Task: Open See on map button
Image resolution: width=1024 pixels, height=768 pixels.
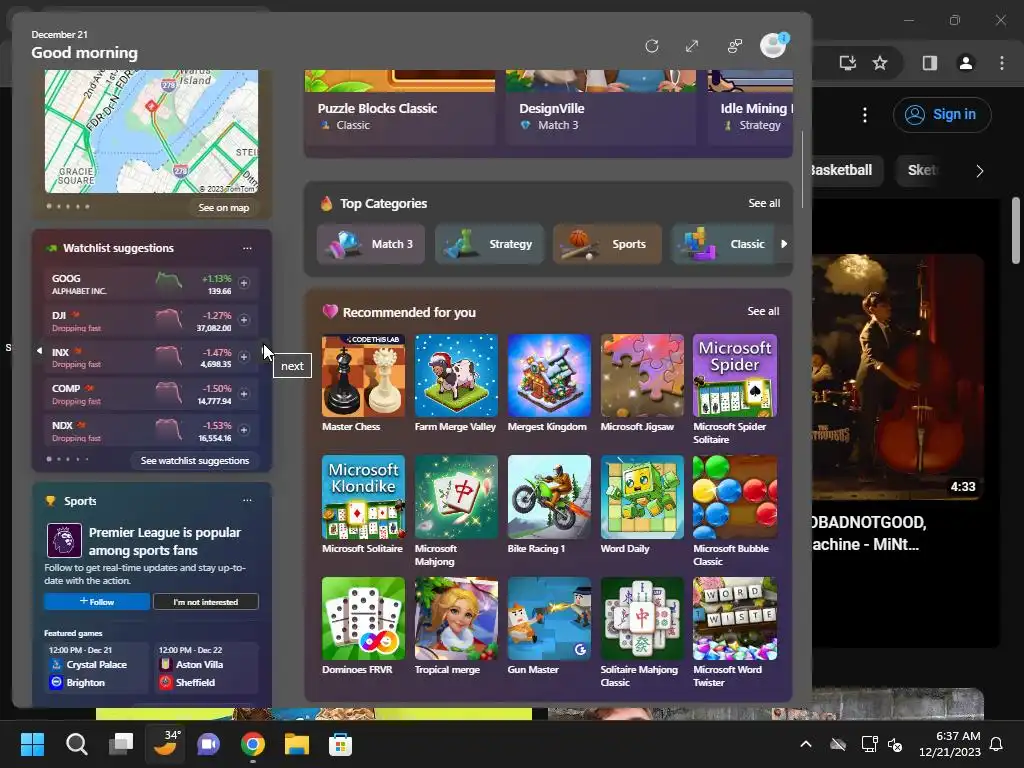Action: pyautogui.click(x=223, y=208)
